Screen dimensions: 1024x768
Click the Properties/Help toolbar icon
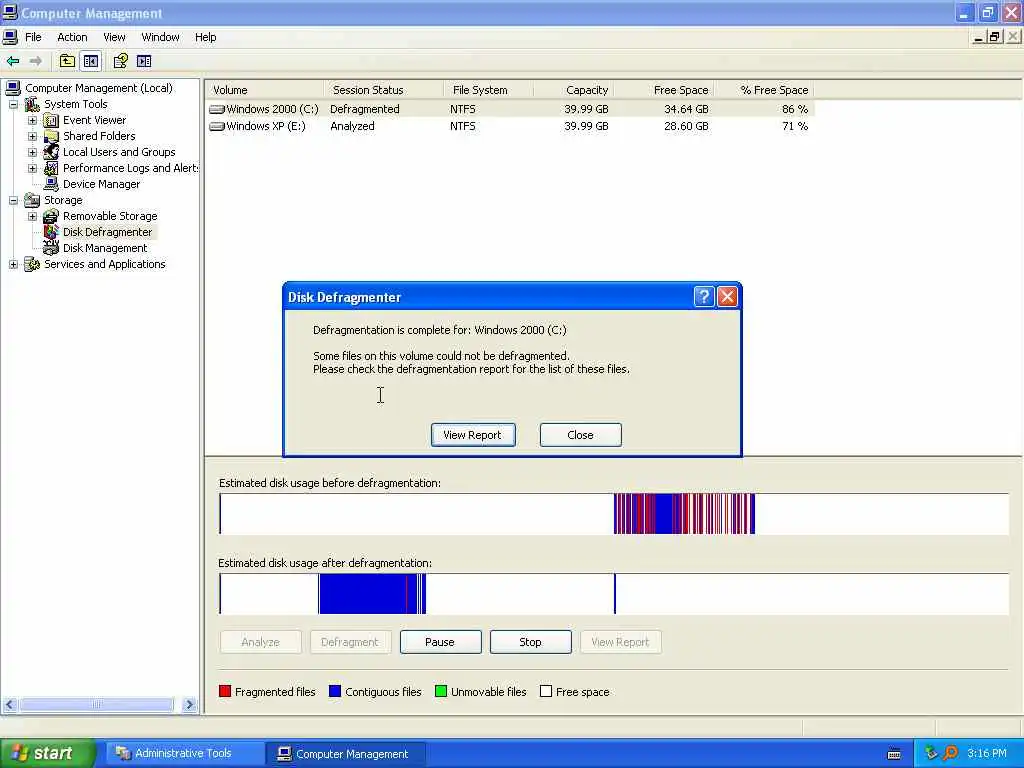pyautogui.click(x=120, y=61)
